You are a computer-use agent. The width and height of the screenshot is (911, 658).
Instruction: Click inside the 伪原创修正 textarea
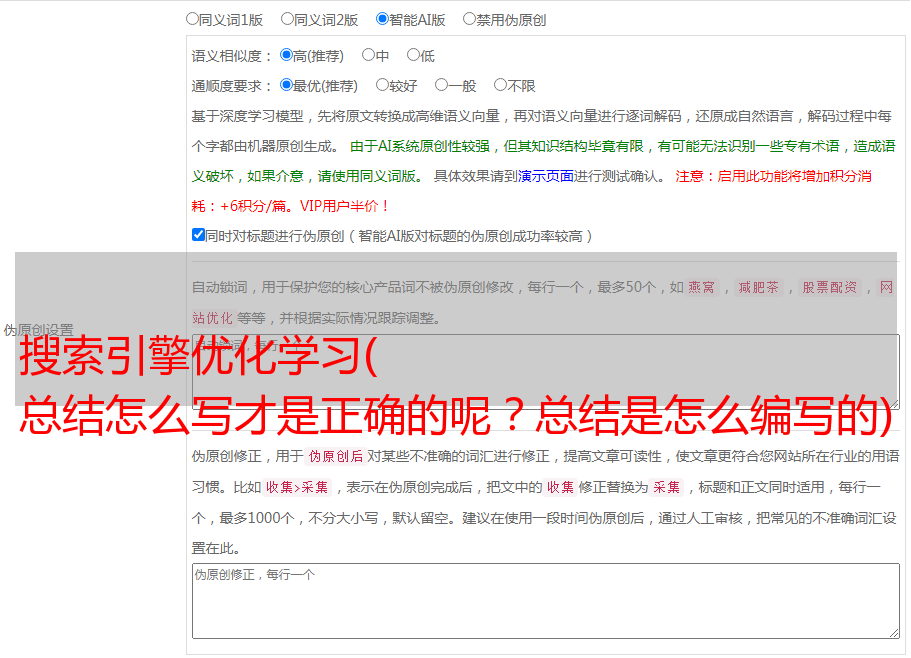coord(546,601)
